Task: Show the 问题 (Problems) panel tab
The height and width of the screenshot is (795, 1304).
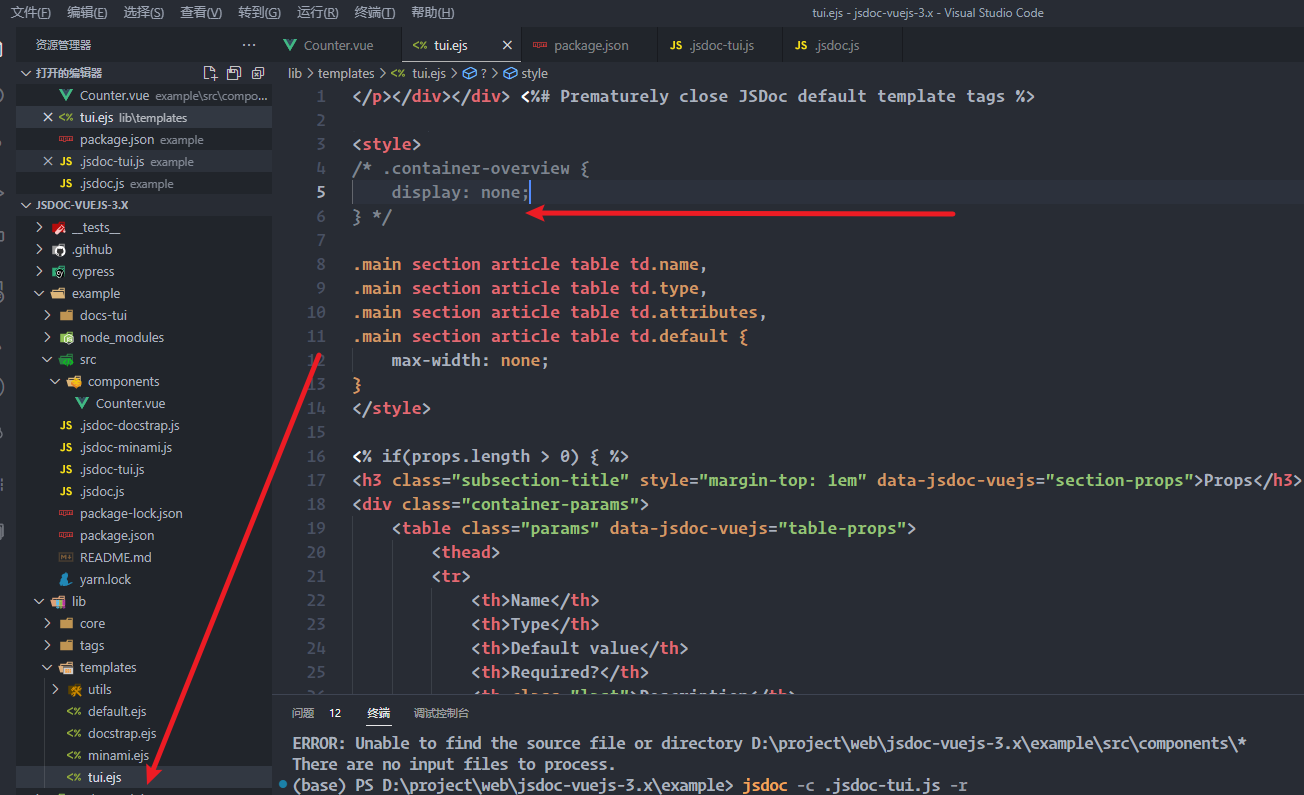Action: (303, 713)
